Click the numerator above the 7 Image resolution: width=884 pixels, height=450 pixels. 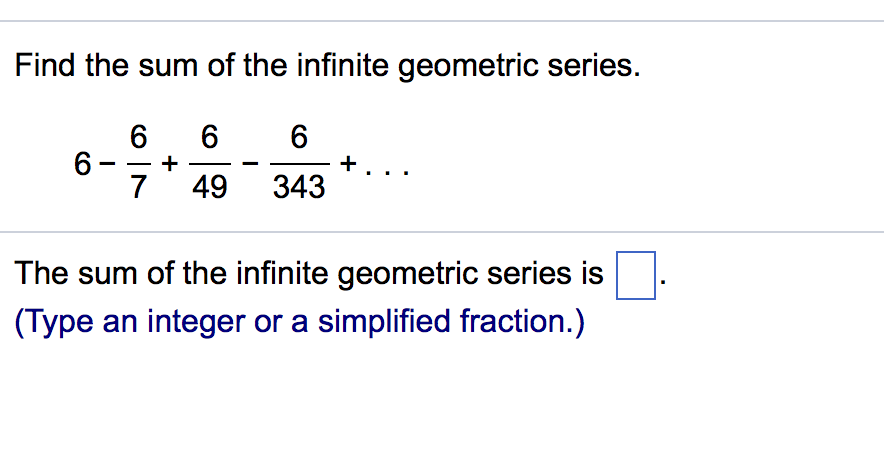138,136
